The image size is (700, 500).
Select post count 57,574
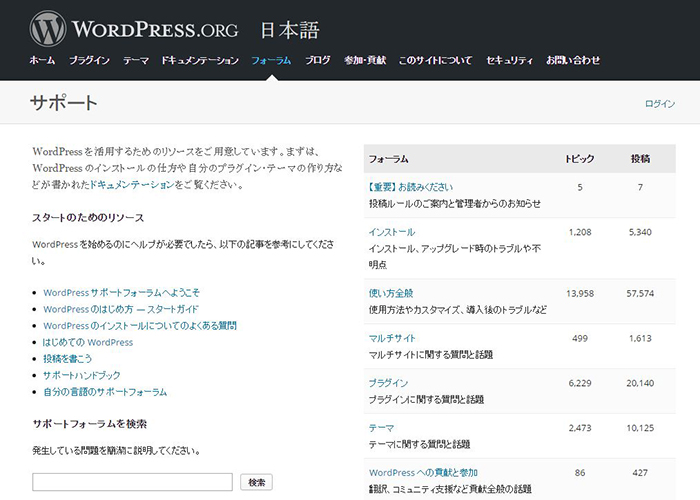tap(640, 293)
